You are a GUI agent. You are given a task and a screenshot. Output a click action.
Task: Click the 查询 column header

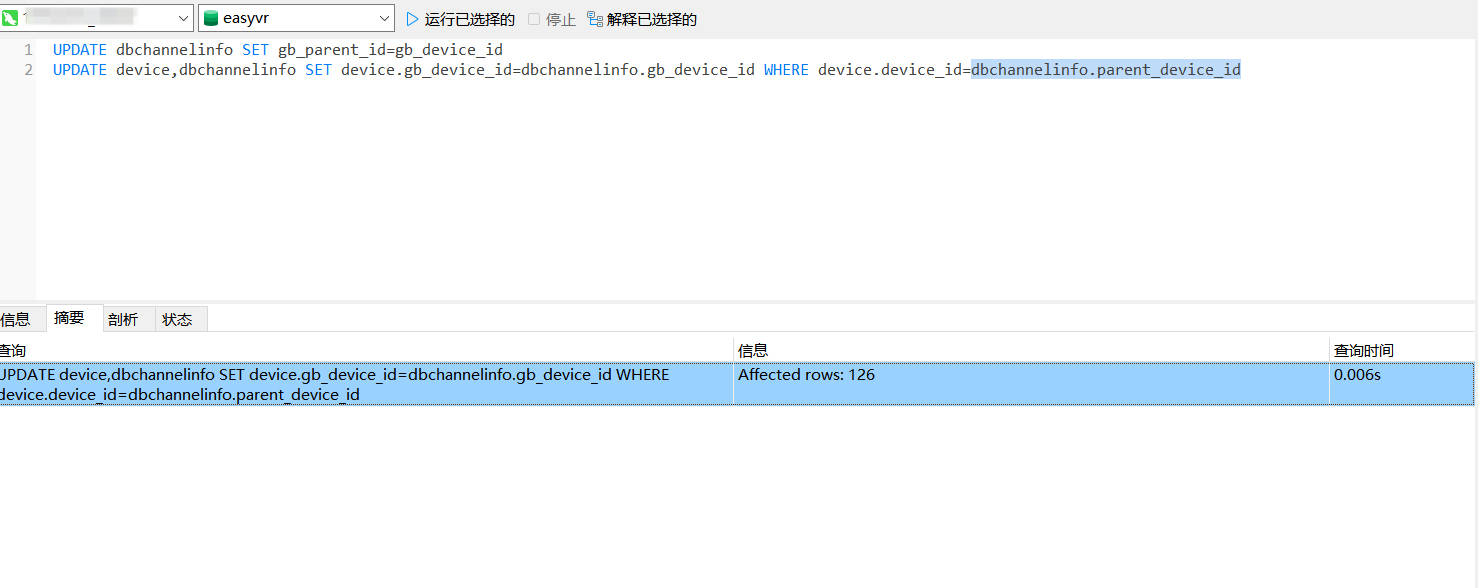click(366, 350)
